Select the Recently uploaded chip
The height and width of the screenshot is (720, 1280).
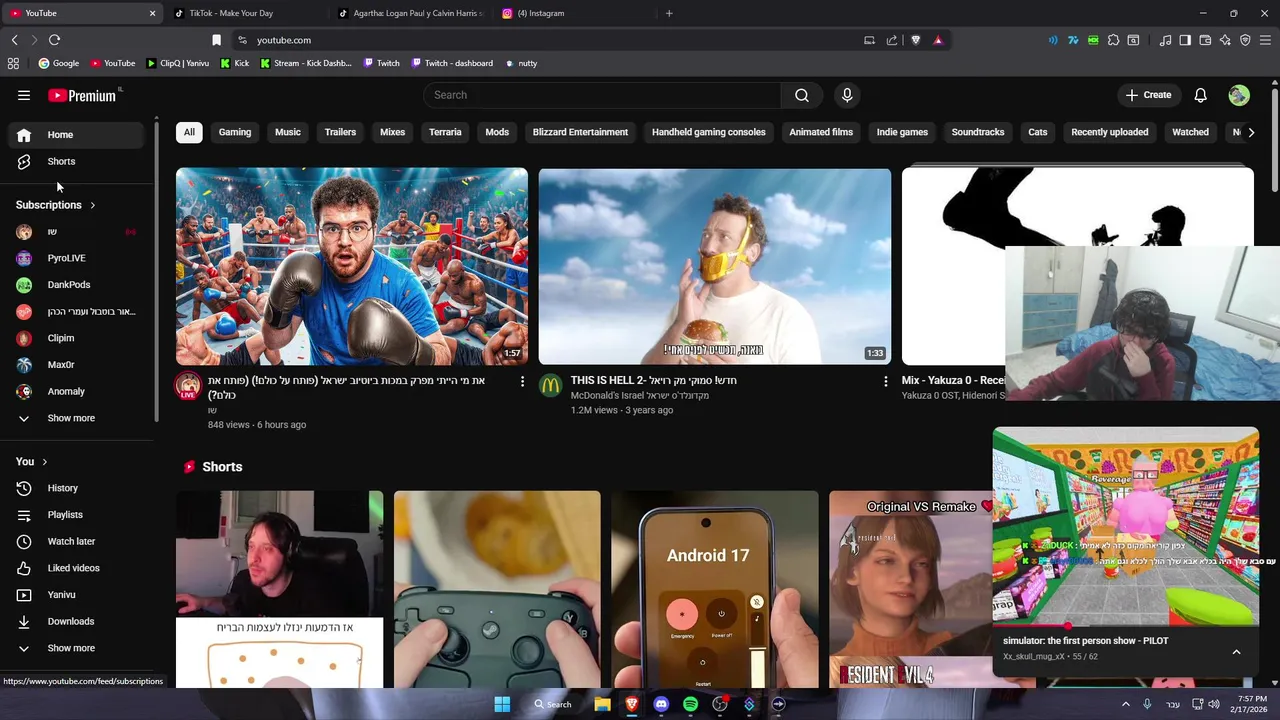click(1110, 132)
